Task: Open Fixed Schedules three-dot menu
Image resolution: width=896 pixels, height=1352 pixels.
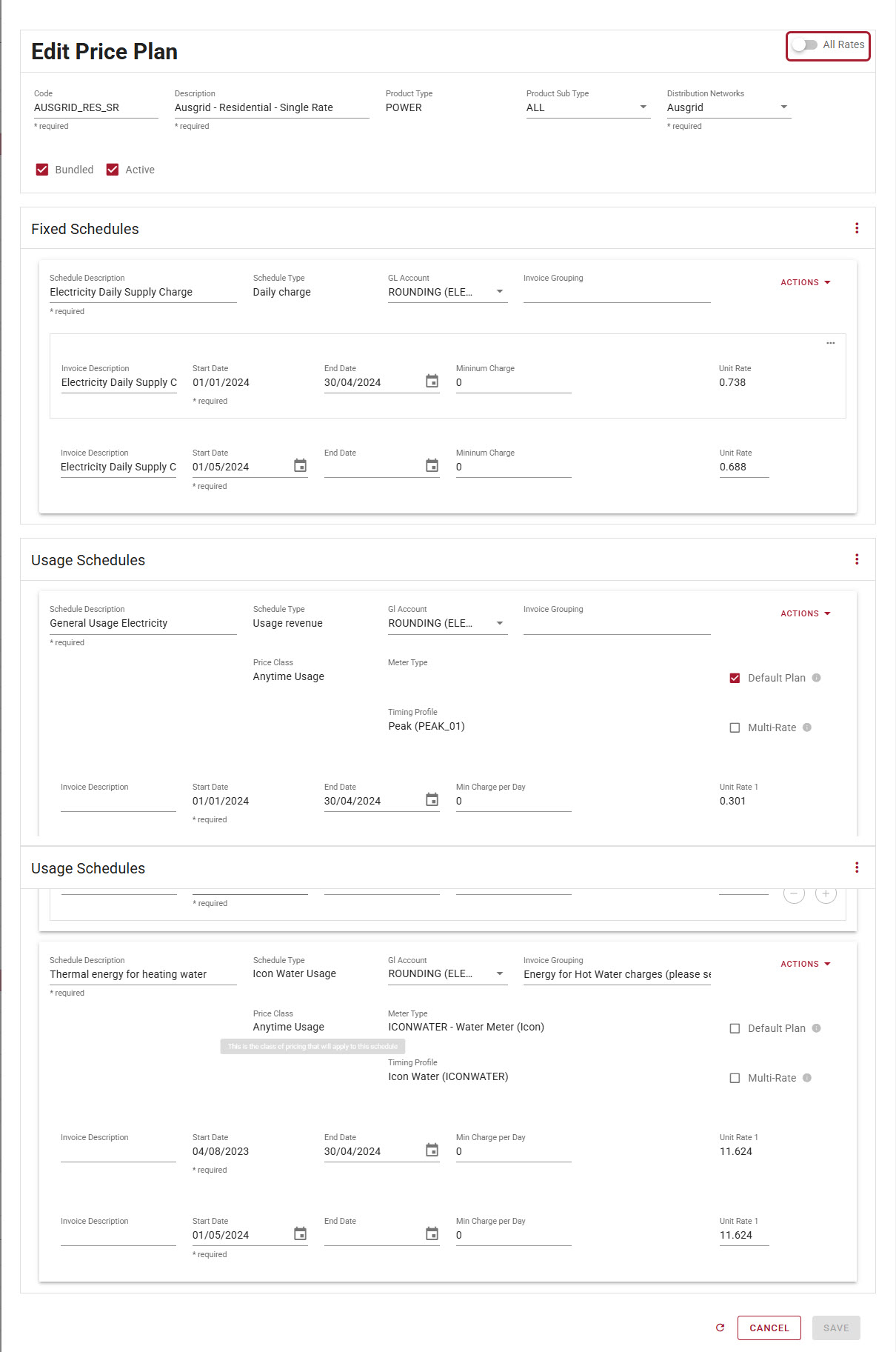Action: pyautogui.click(x=857, y=228)
